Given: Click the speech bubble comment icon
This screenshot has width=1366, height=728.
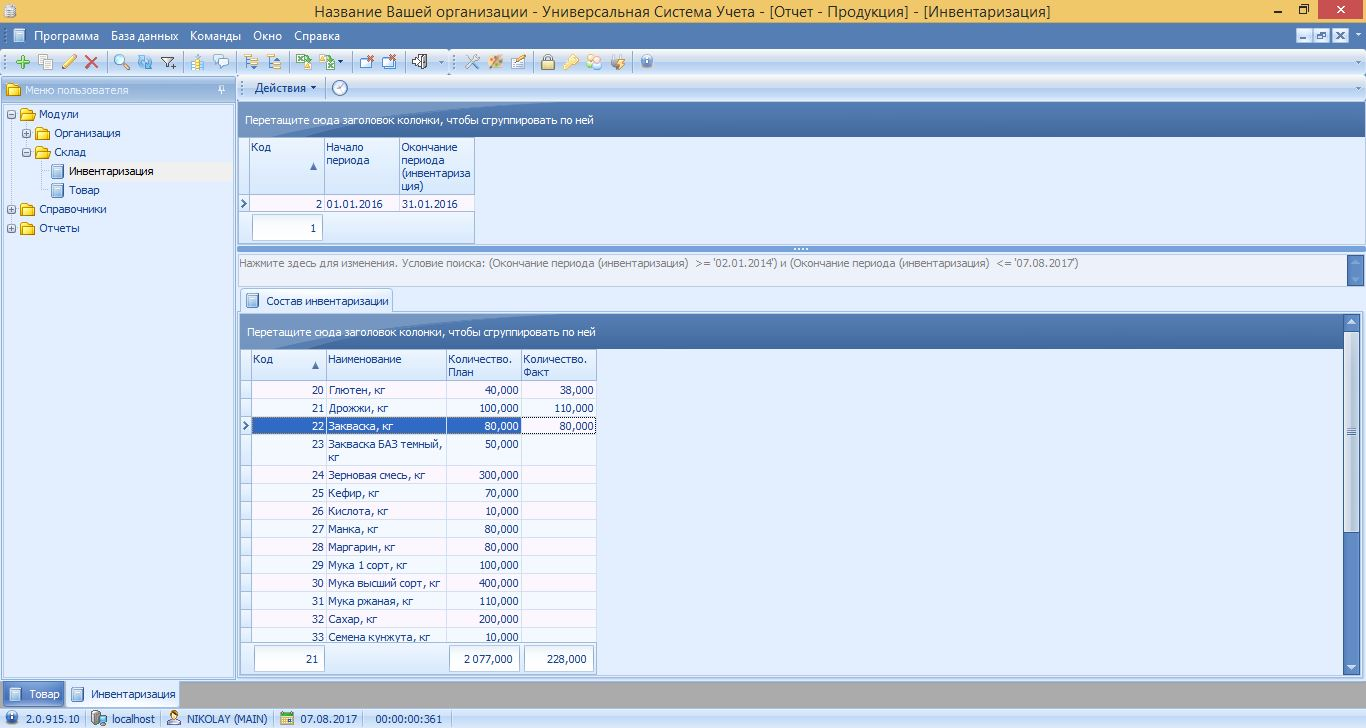Looking at the screenshot, I should 221,62.
